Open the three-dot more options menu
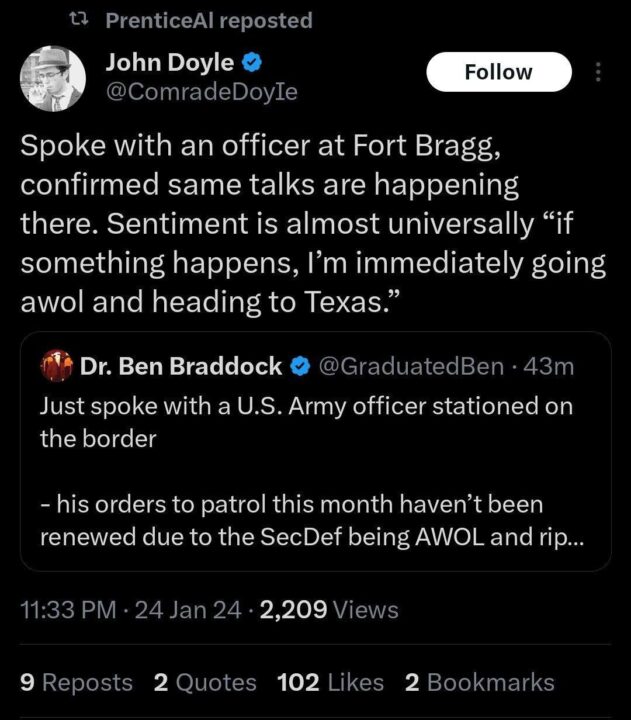The height and width of the screenshot is (720, 631). pyautogui.click(x=599, y=73)
